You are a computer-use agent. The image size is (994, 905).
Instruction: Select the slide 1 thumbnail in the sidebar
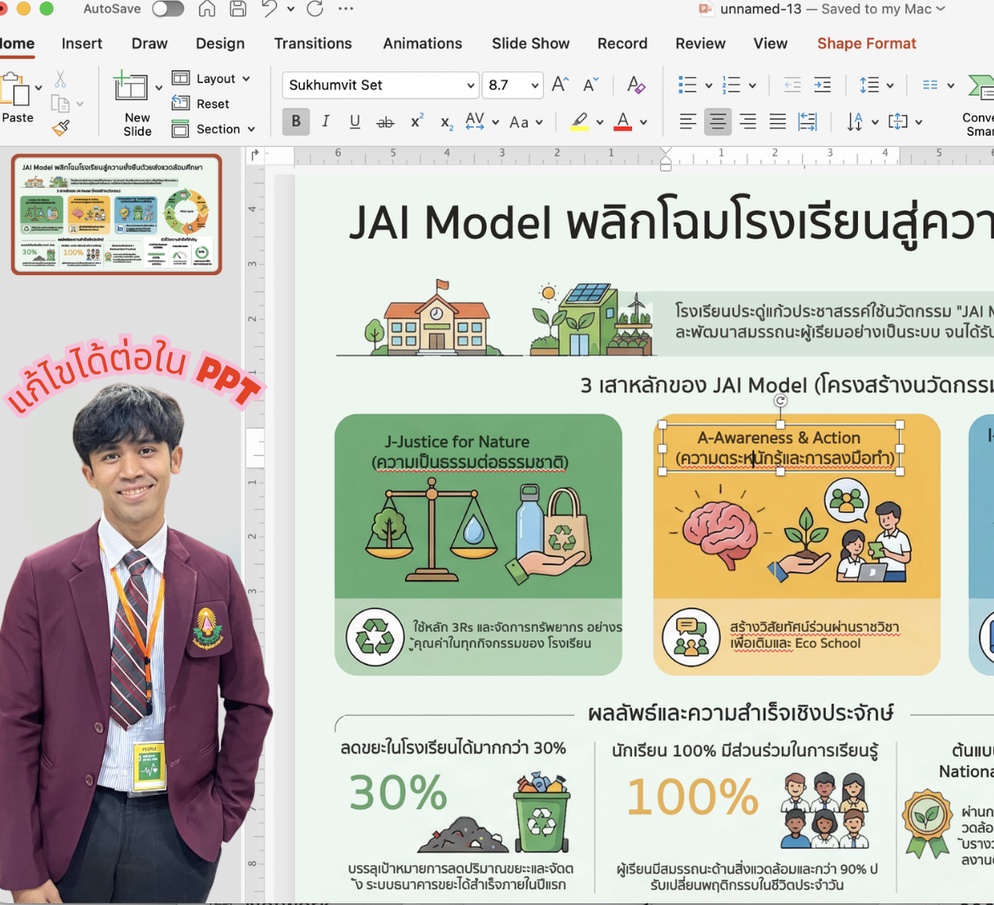point(118,213)
